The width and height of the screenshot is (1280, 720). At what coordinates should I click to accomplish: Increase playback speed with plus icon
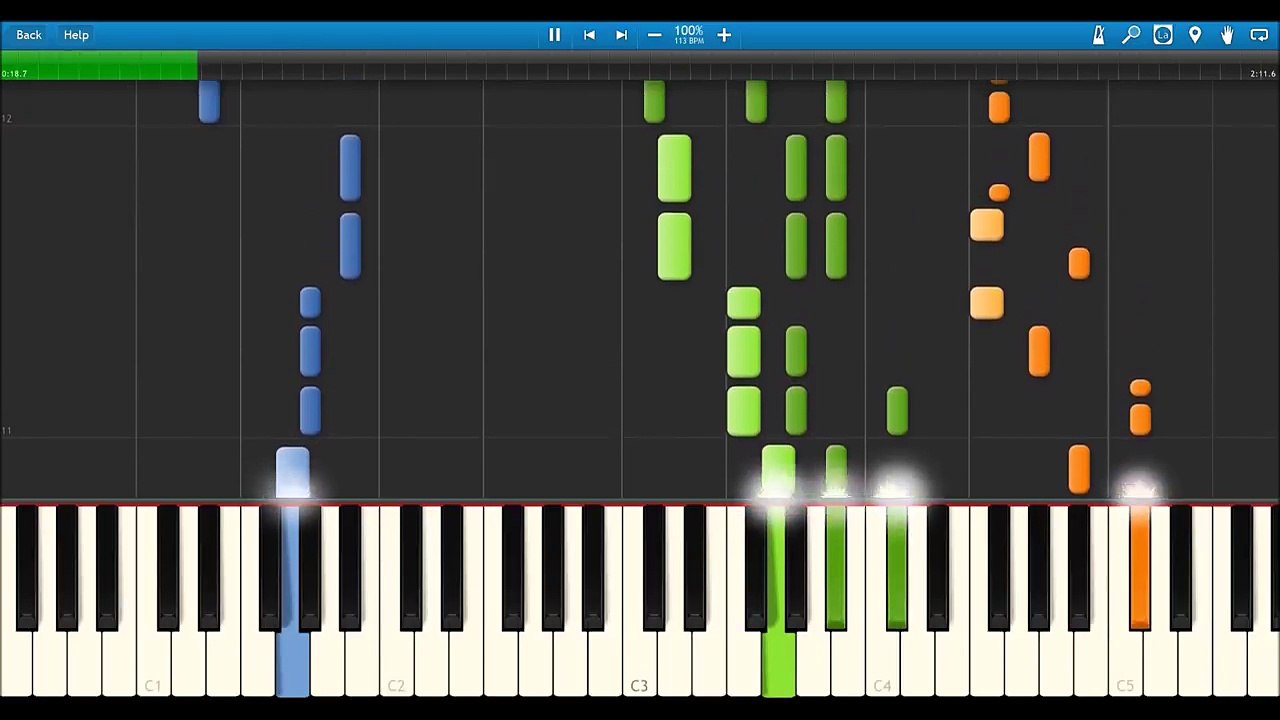click(724, 35)
